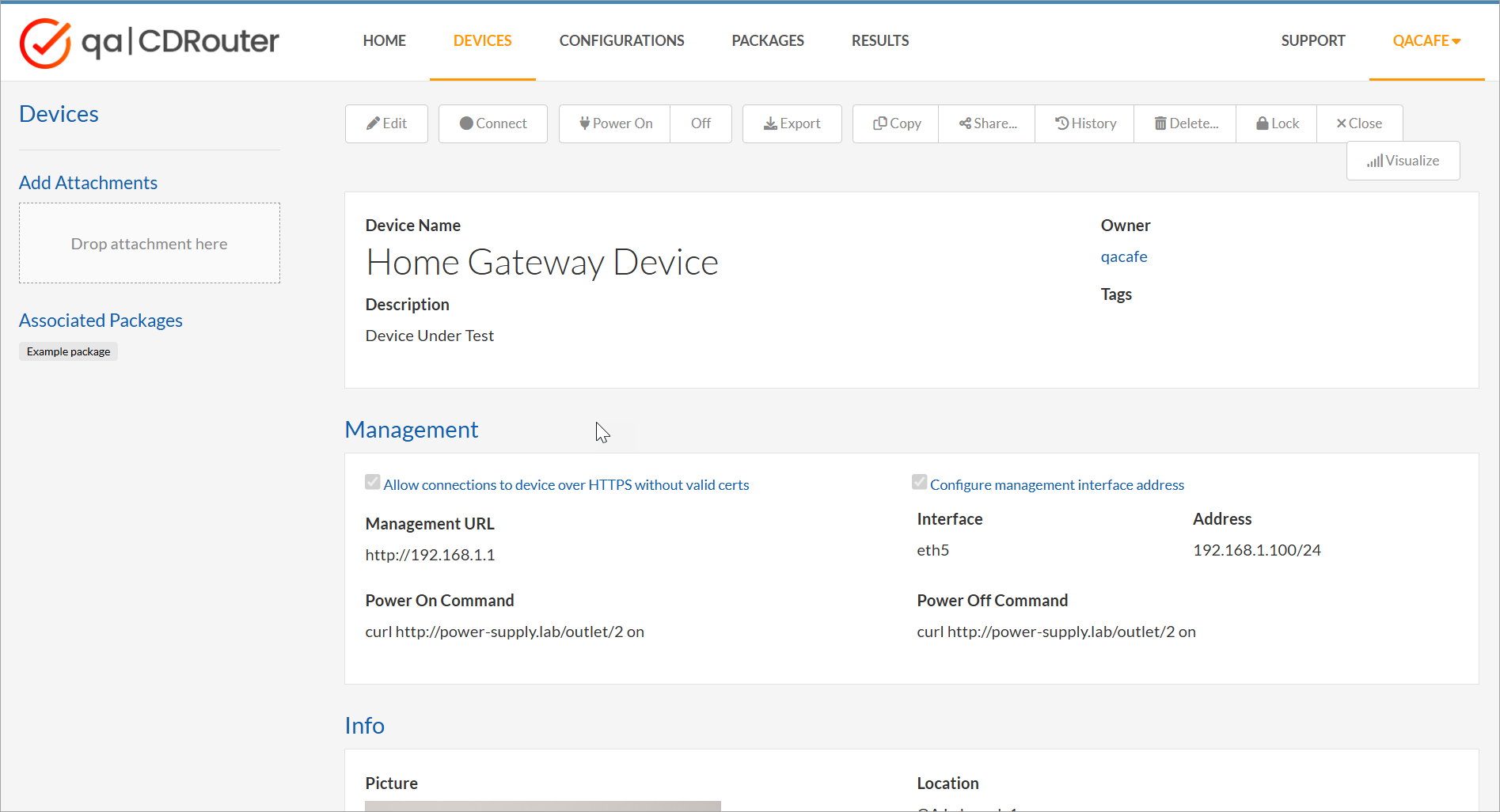Lock the device
The width and height of the screenshot is (1500, 812).
(1277, 123)
